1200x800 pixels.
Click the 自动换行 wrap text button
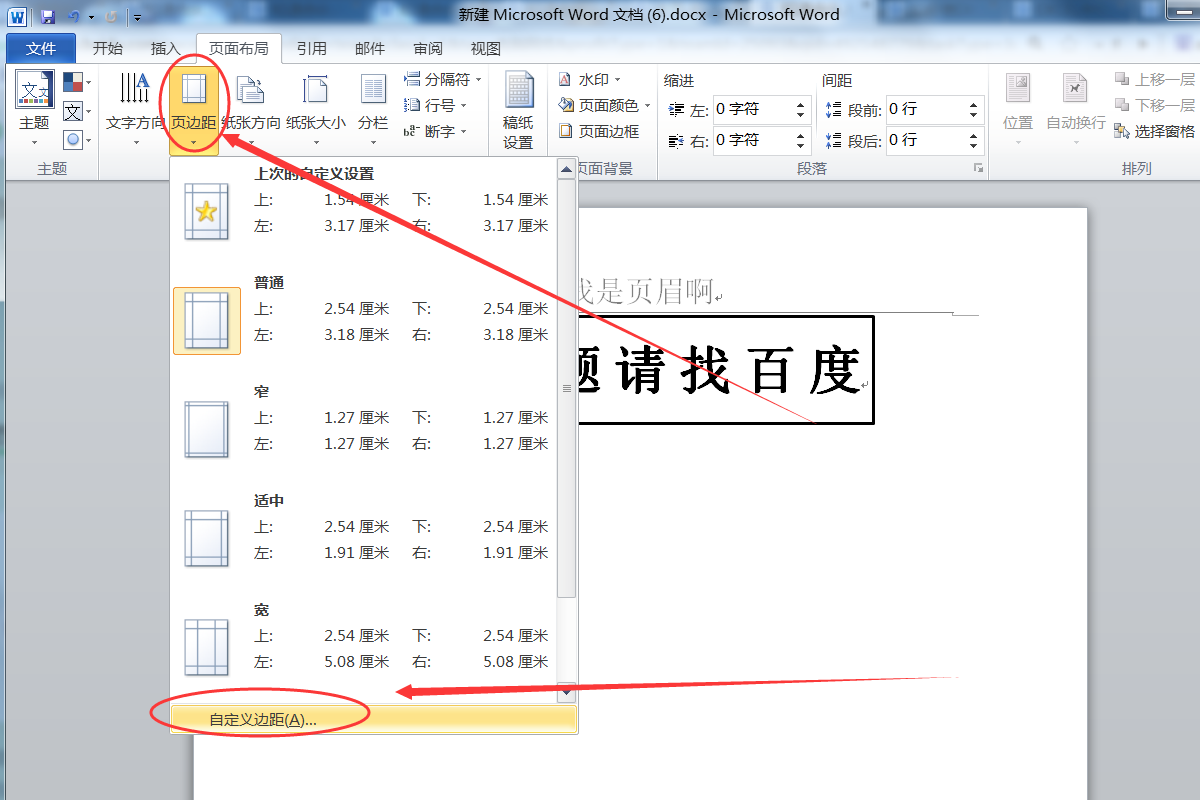point(1076,110)
